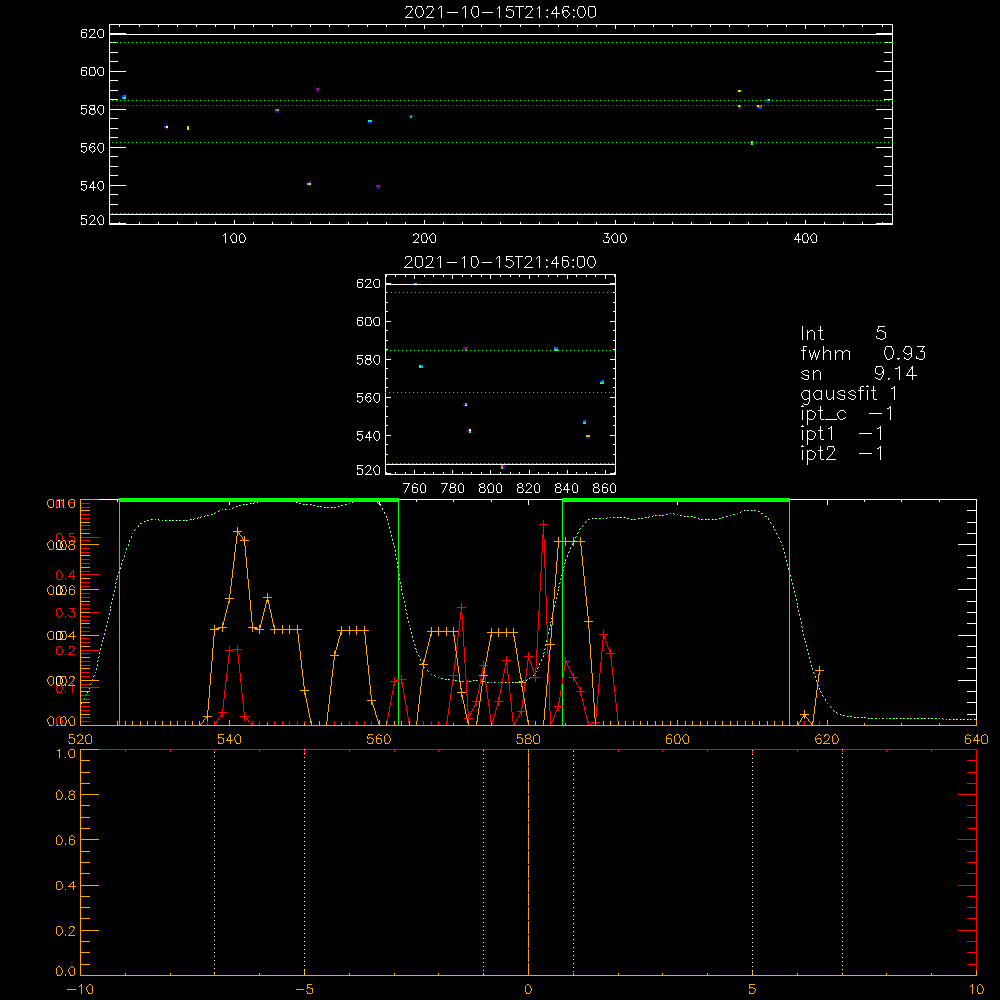Image resolution: width=1000 pixels, height=1000 pixels.
Task: Select the "sn 9.14" readout line
Action: (x=858, y=373)
